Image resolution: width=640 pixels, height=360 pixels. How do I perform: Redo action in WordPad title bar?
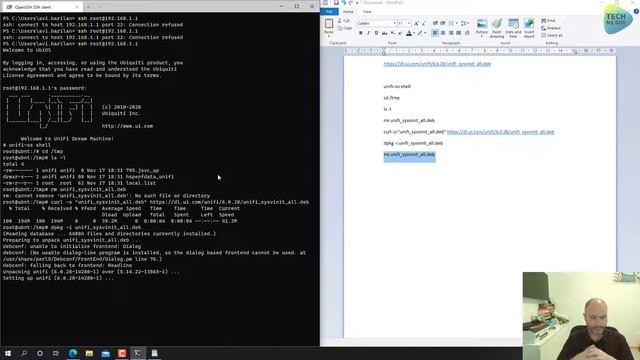pyautogui.click(x=351, y=2)
